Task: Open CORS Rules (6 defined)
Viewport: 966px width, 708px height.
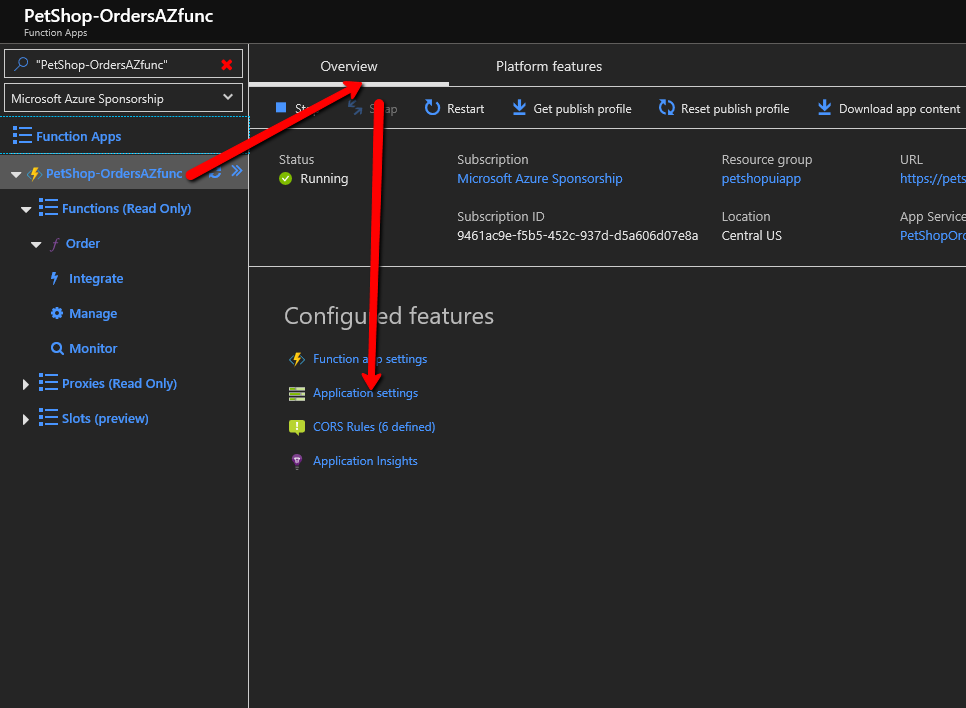Action: 374,426
